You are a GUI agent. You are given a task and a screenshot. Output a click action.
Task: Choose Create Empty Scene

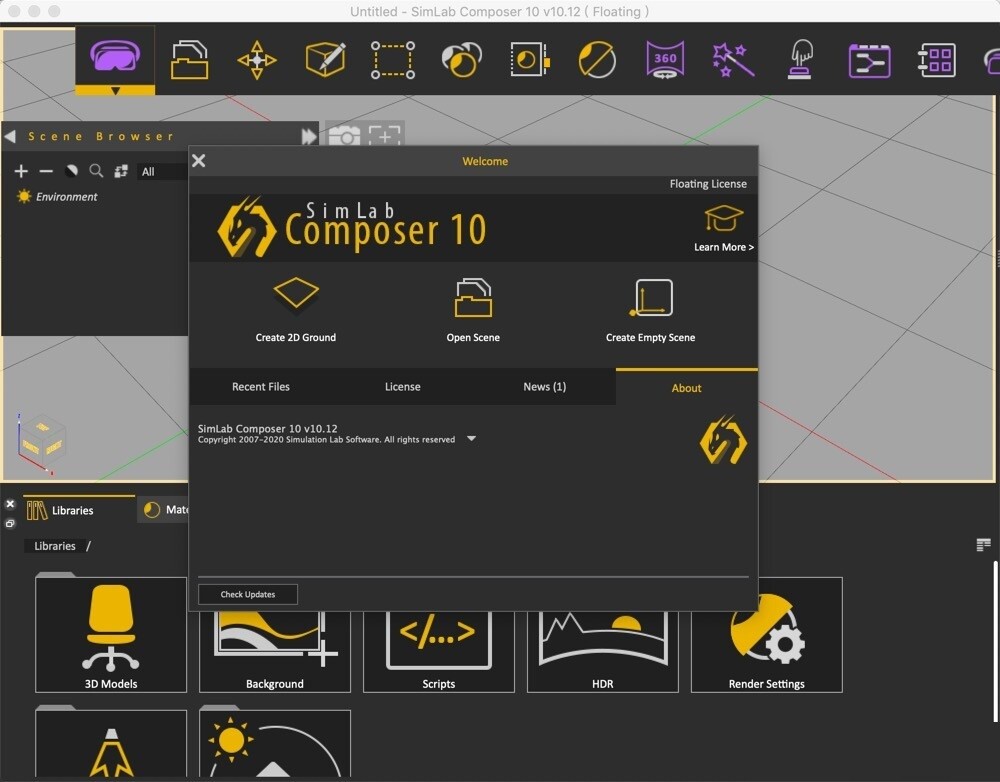(651, 311)
